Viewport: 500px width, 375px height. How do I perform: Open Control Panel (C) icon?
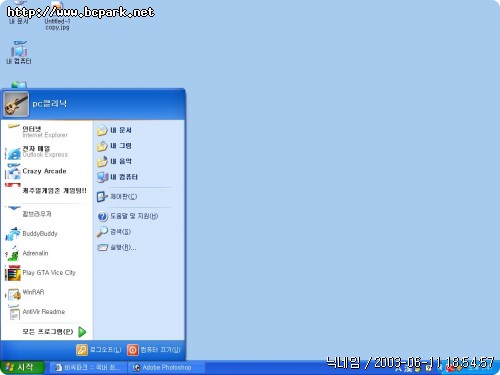[102, 197]
